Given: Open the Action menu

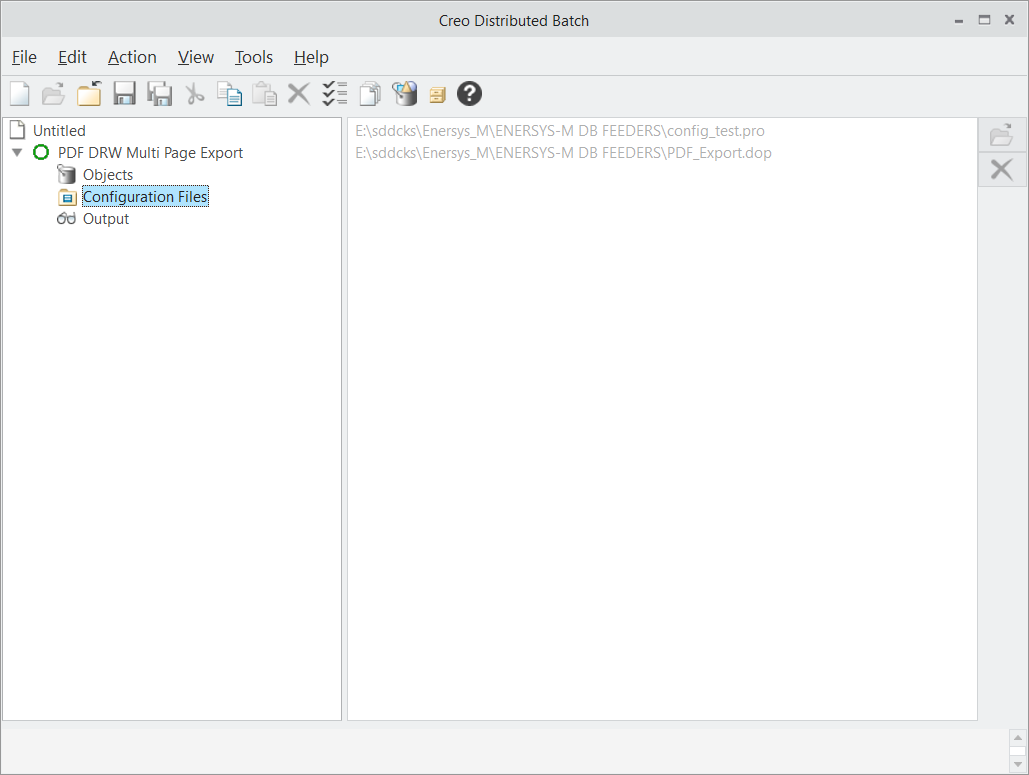Looking at the screenshot, I should click(x=131, y=57).
